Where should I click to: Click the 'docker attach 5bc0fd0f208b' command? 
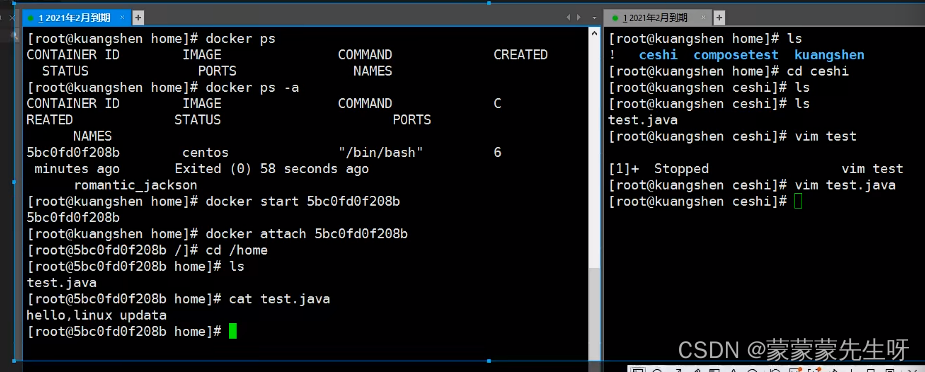coord(307,234)
